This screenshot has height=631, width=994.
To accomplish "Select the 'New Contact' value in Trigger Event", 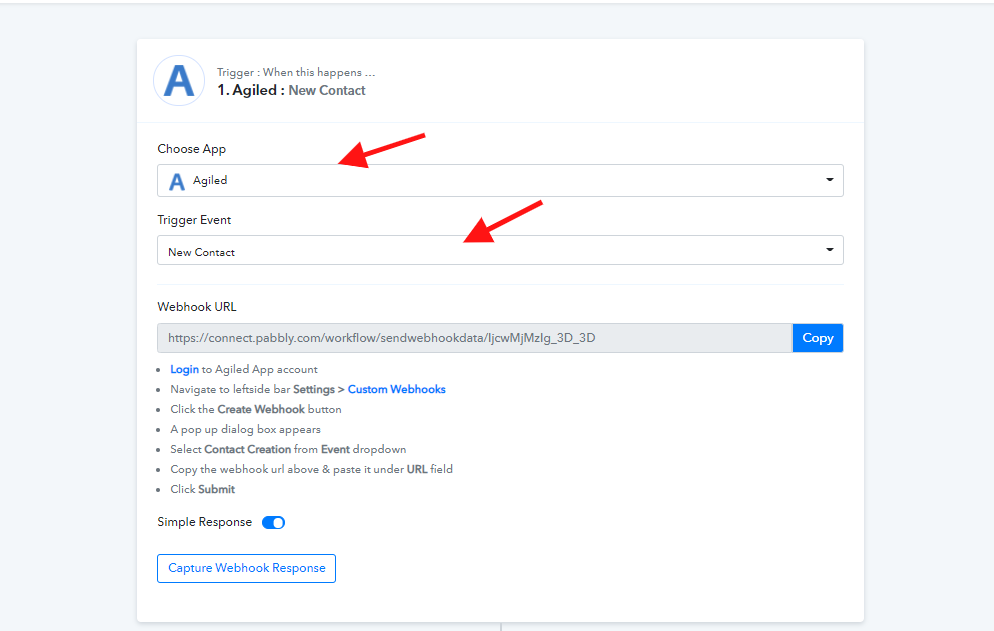I will click(202, 252).
